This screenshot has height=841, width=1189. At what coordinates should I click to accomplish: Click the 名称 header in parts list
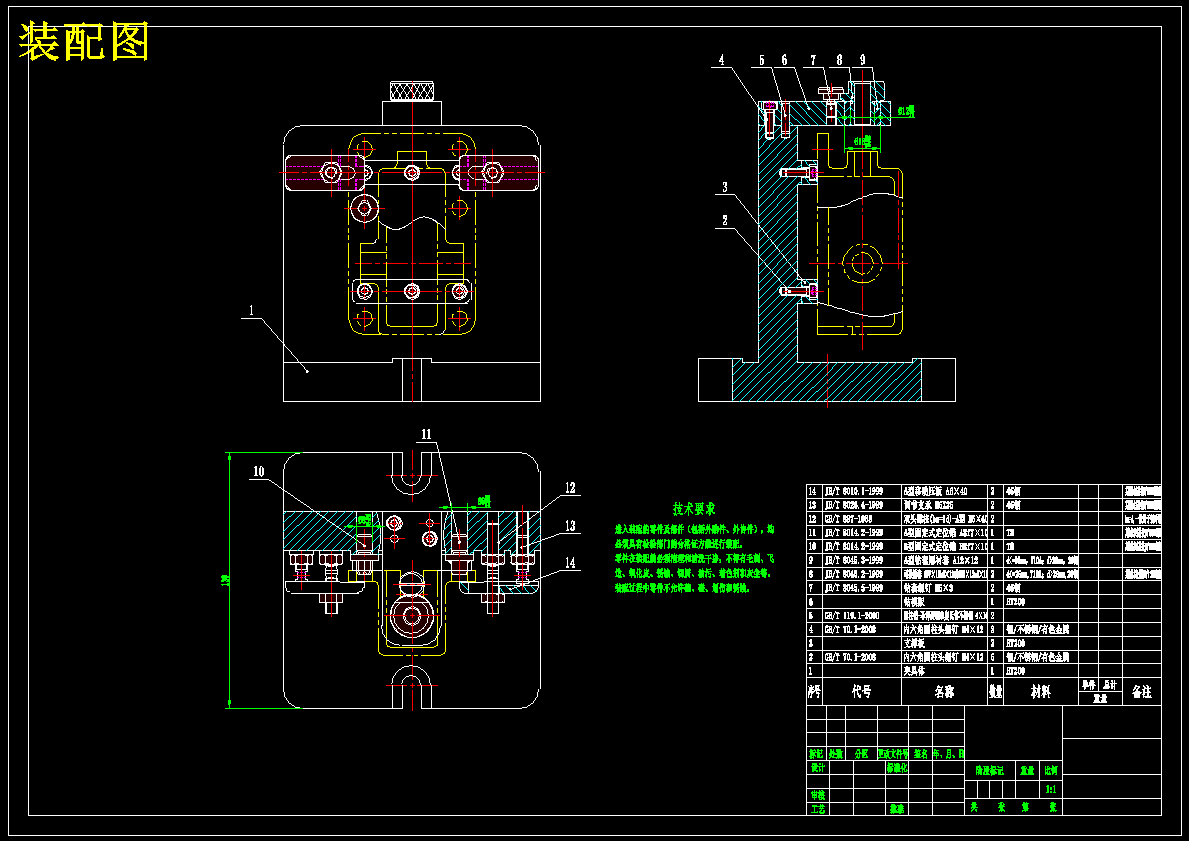coord(944,692)
